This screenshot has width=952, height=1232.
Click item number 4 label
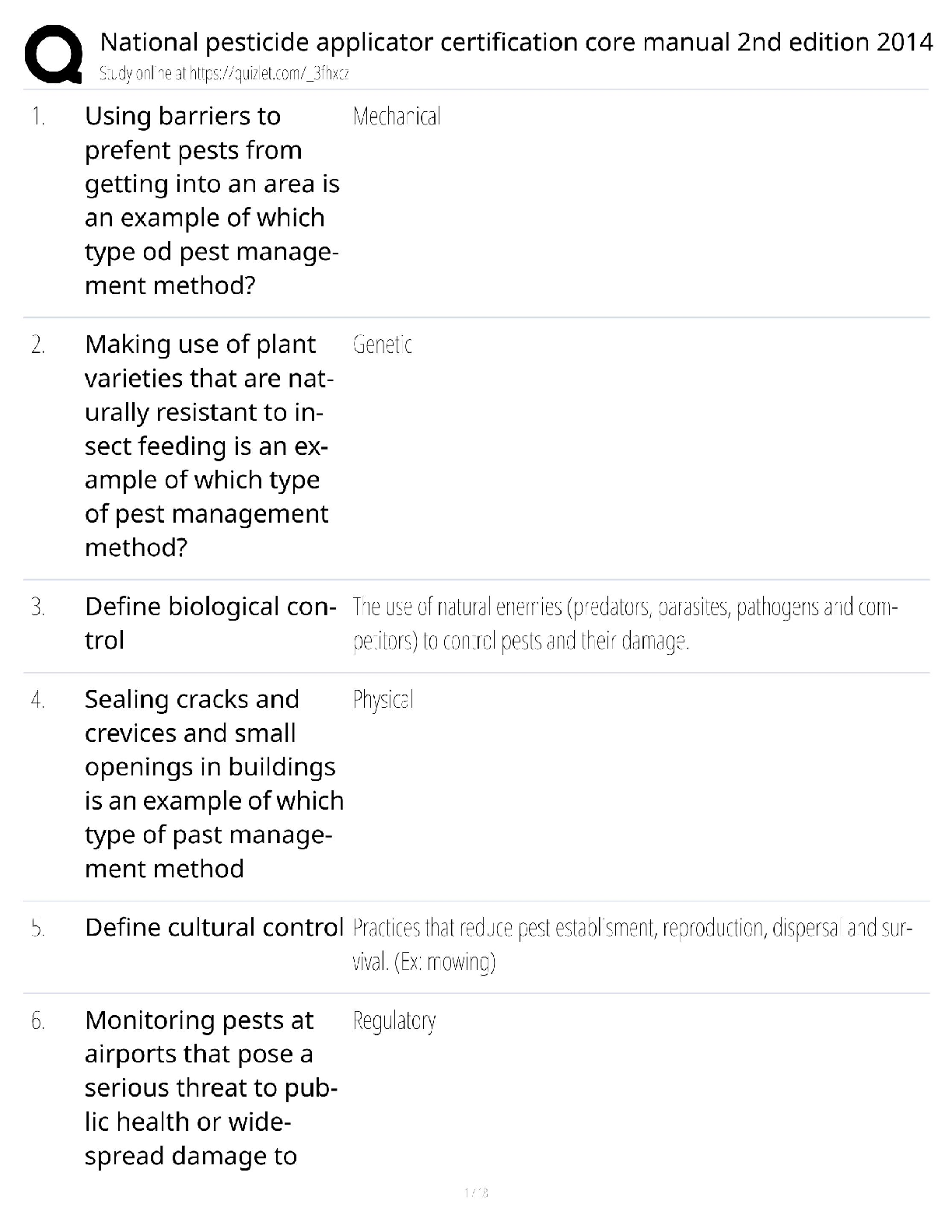[x=38, y=700]
